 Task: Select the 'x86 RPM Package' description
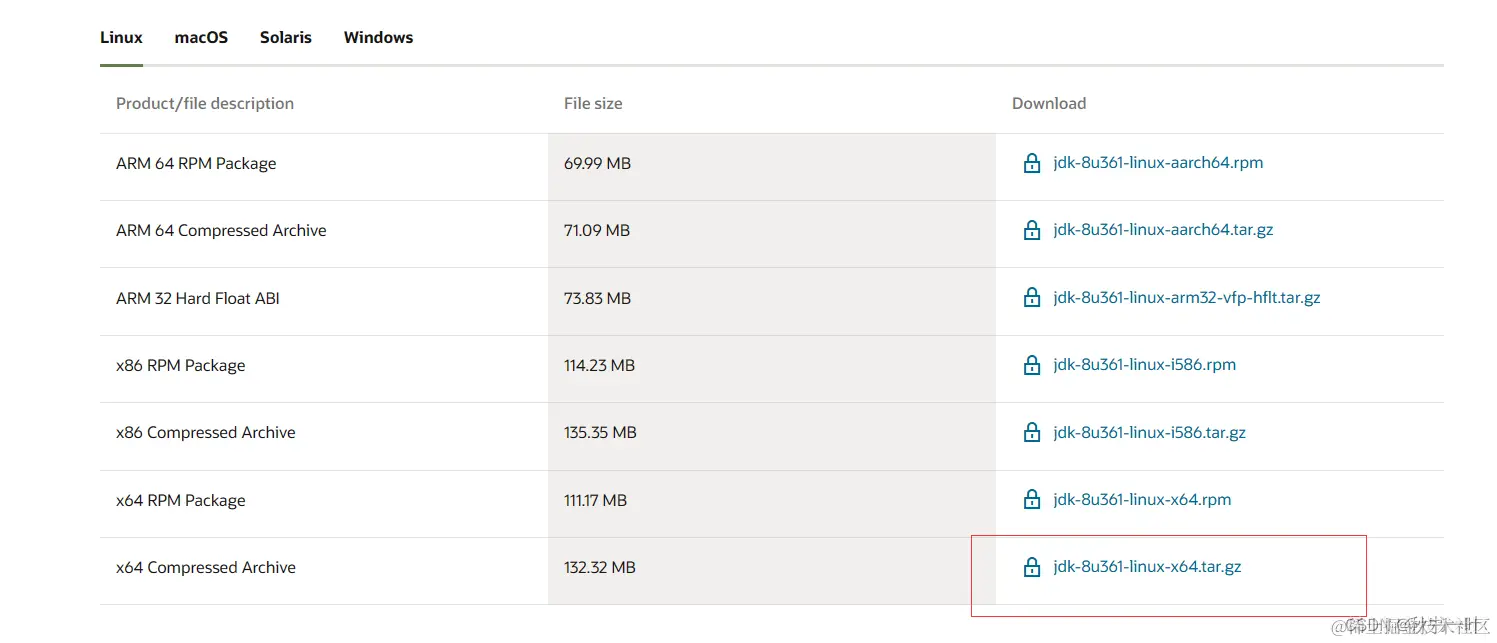[x=181, y=366]
